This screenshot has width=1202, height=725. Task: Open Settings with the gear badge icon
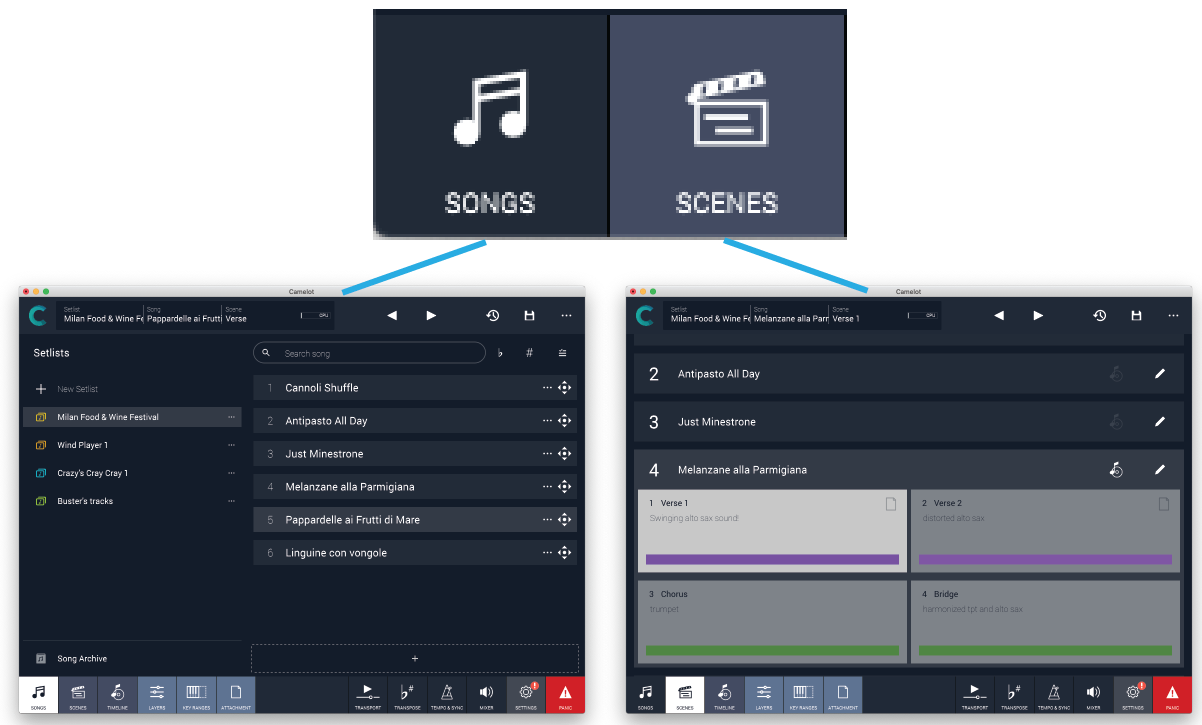coord(525,693)
